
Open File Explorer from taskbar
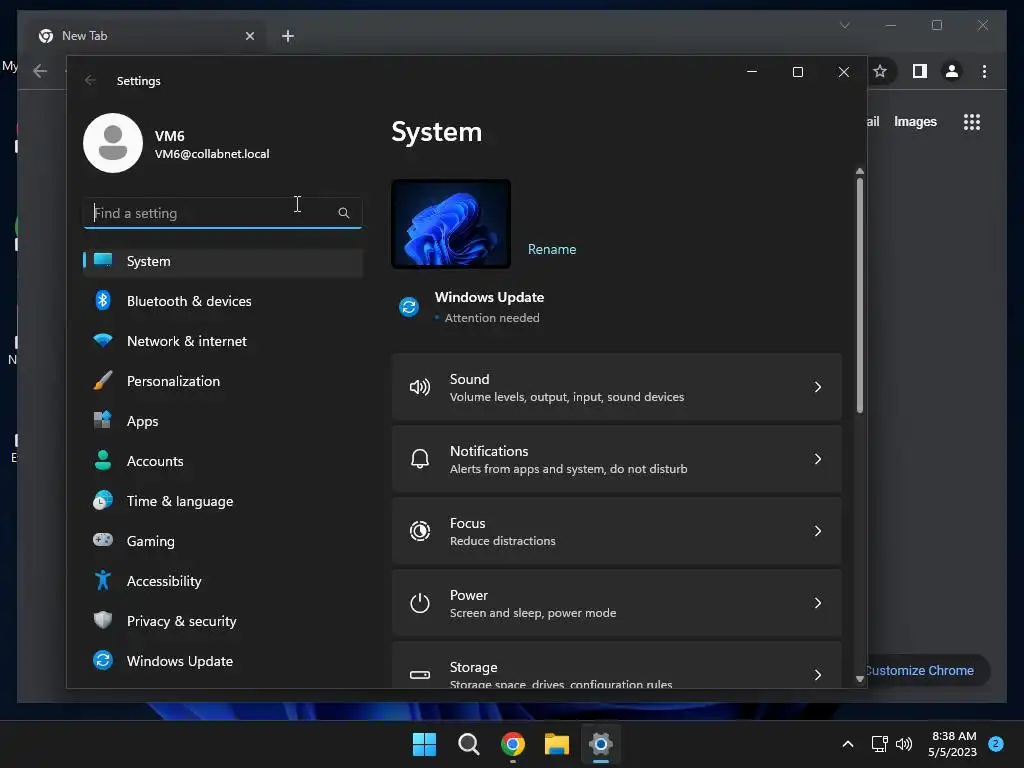coord(557,744)
